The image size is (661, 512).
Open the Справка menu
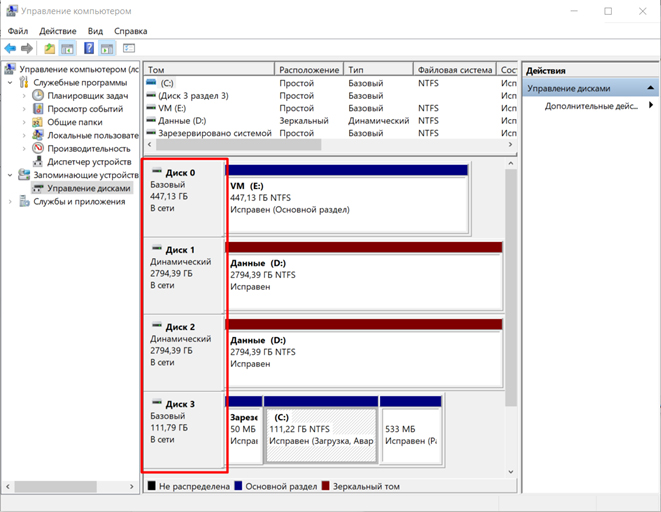(131, 31)
